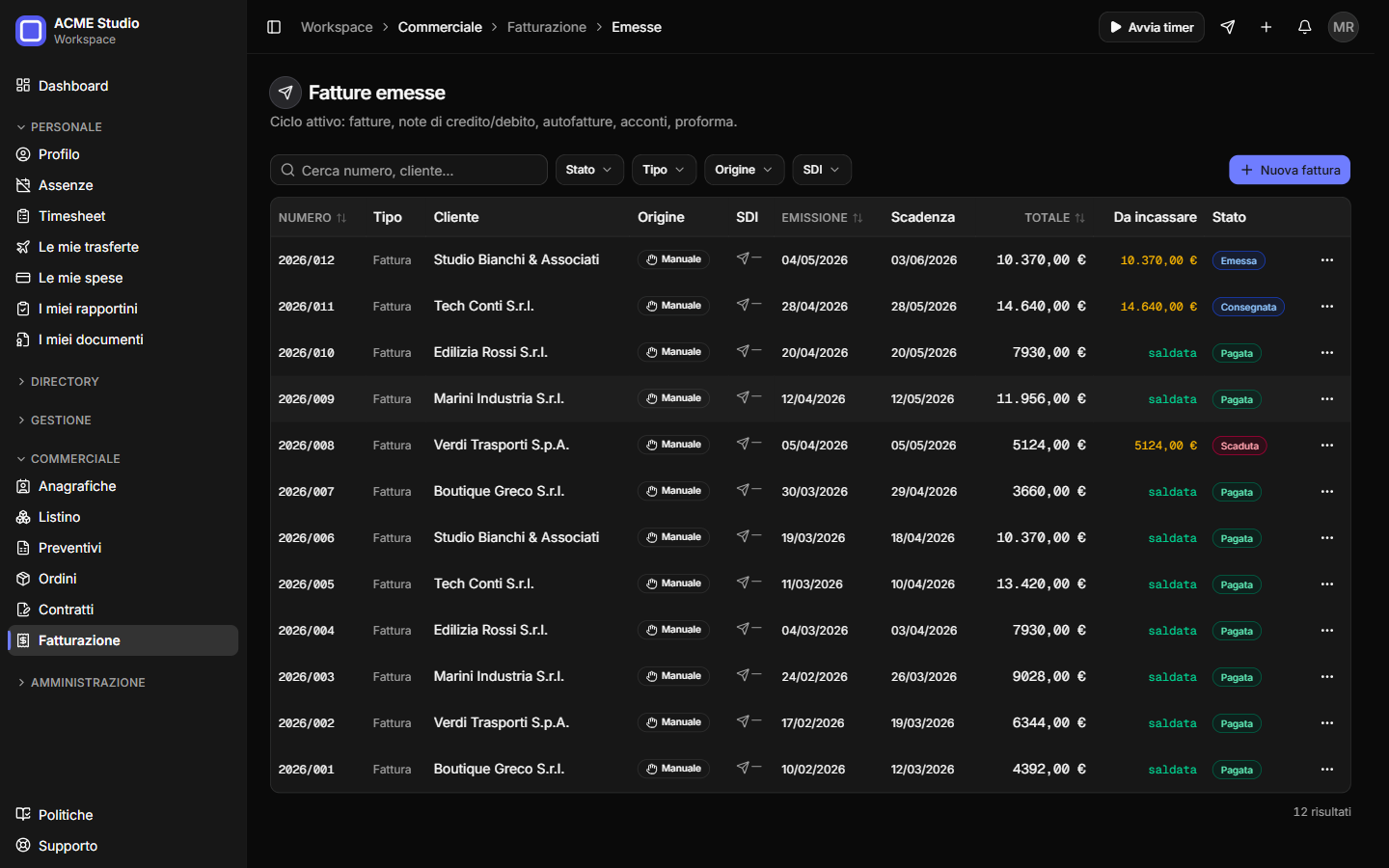Sort by EMISSIONE column
This screenshot has width=1389, height=868.
pyautogui.click(x=822, y=218)
